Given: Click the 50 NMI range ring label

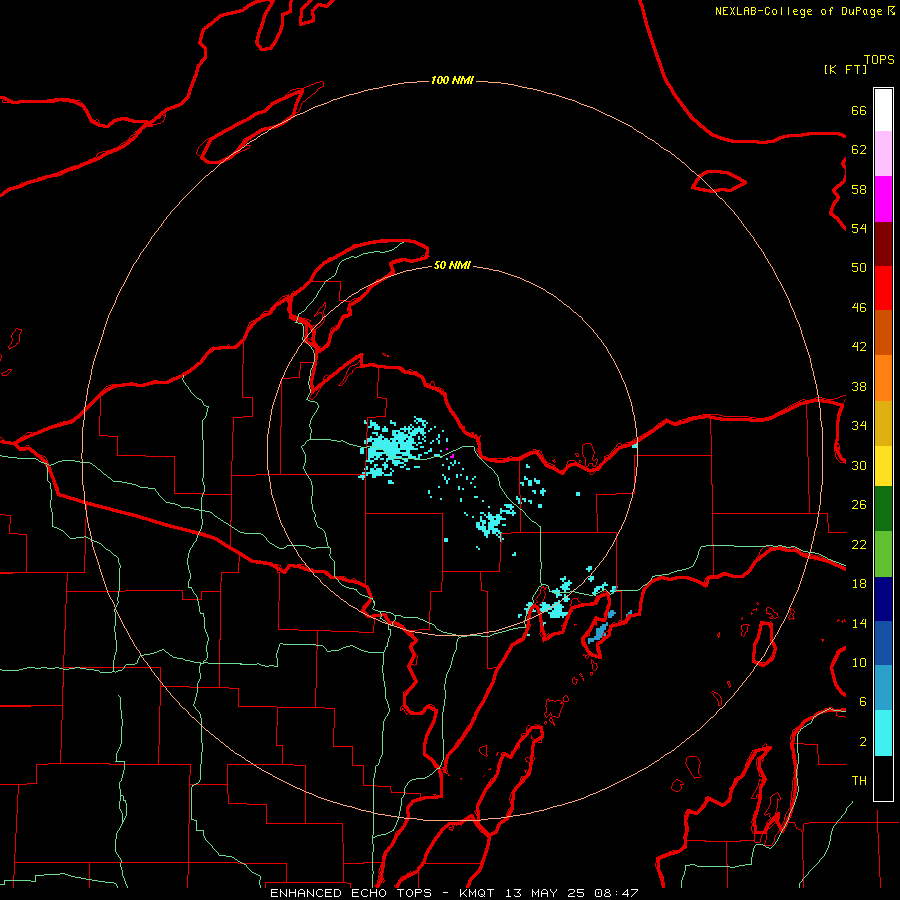Looking at the screenshot, I should (x=452, y=265).
